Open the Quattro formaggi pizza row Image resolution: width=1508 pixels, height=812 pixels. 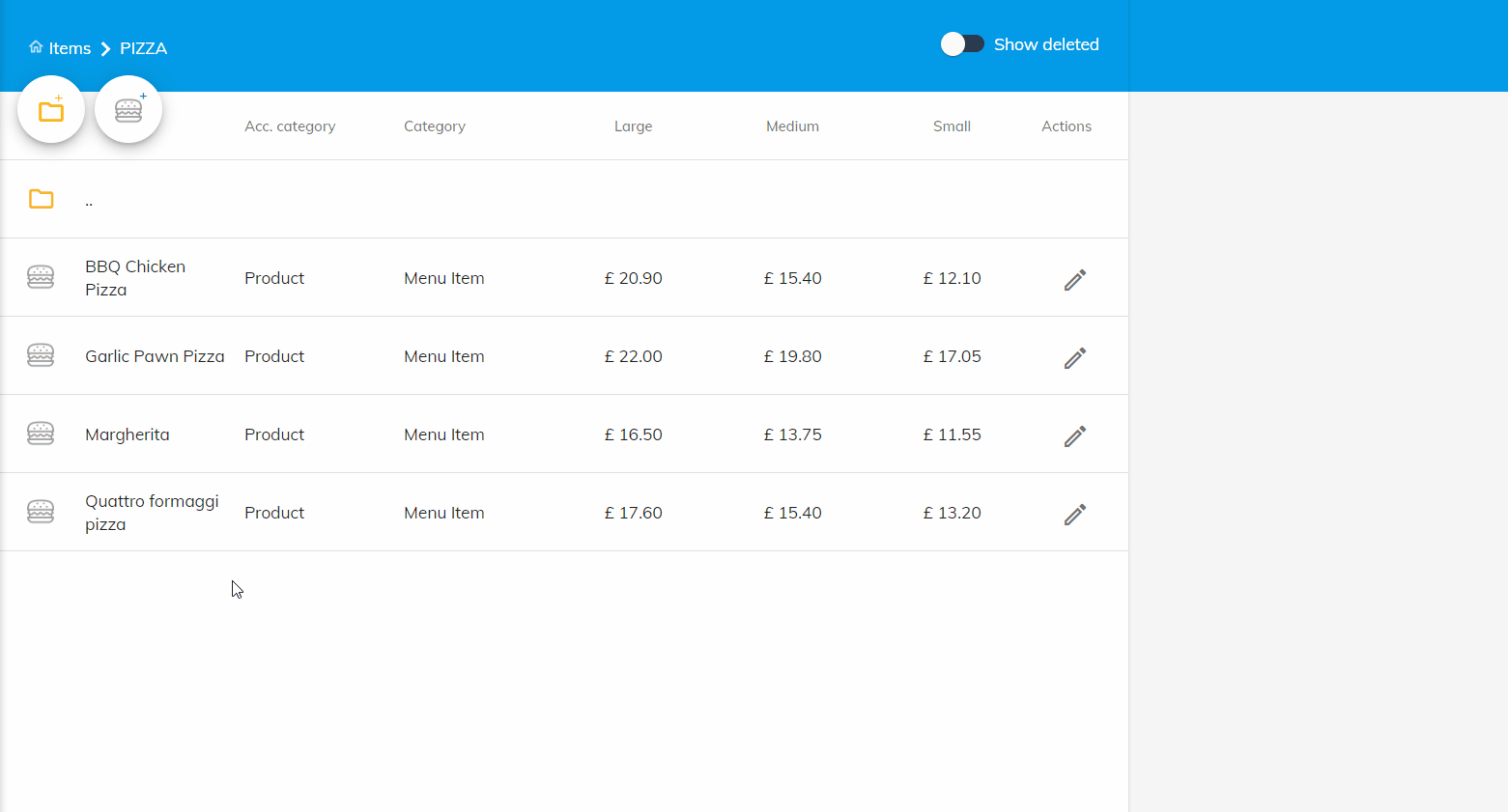tap(152, 513)
